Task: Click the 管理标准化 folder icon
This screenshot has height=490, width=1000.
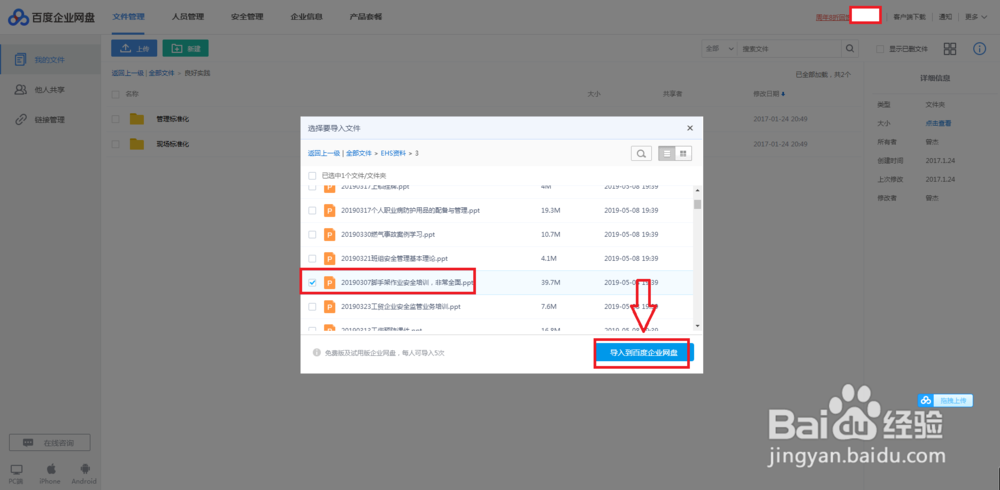Action: pos(136,119)
